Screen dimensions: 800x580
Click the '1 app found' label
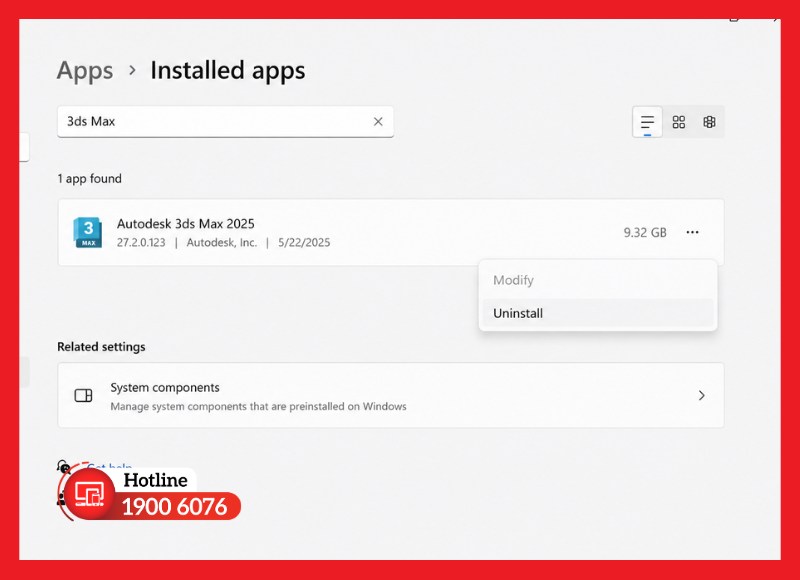point(89,179)
